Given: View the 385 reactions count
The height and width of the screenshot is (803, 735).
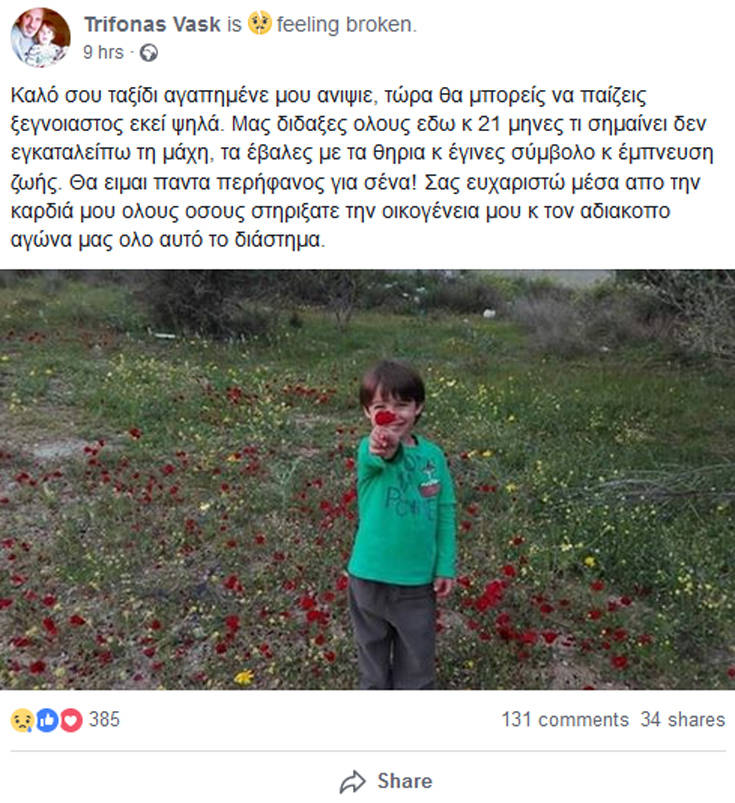Looking at the screenshot, I should coord(104,719).
